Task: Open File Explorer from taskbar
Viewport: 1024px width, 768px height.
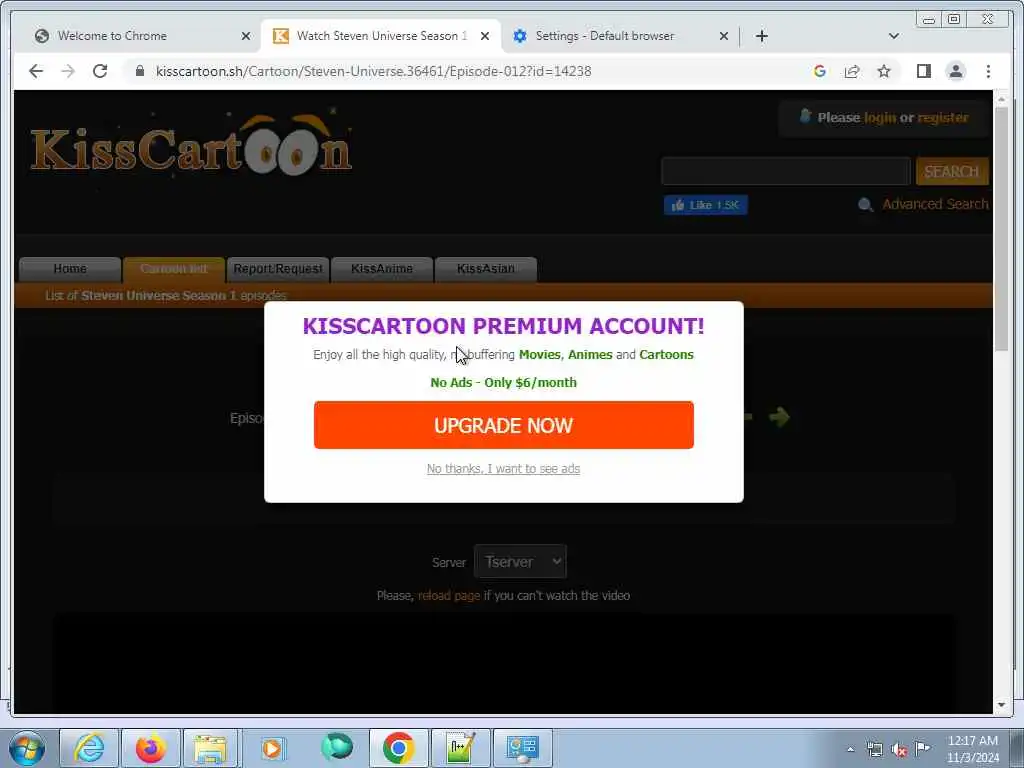Action: (x=210, y=748)
